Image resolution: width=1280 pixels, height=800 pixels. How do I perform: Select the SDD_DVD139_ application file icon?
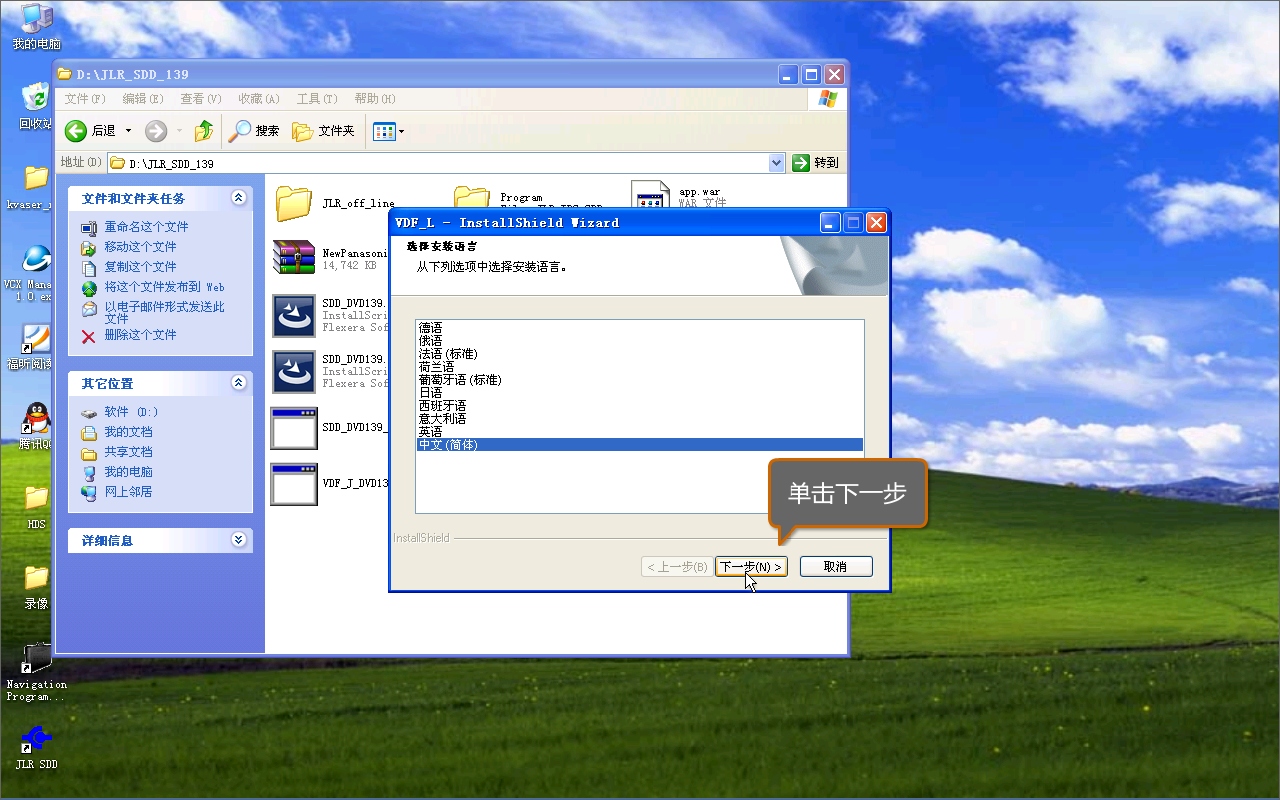[x=294, y=428]
